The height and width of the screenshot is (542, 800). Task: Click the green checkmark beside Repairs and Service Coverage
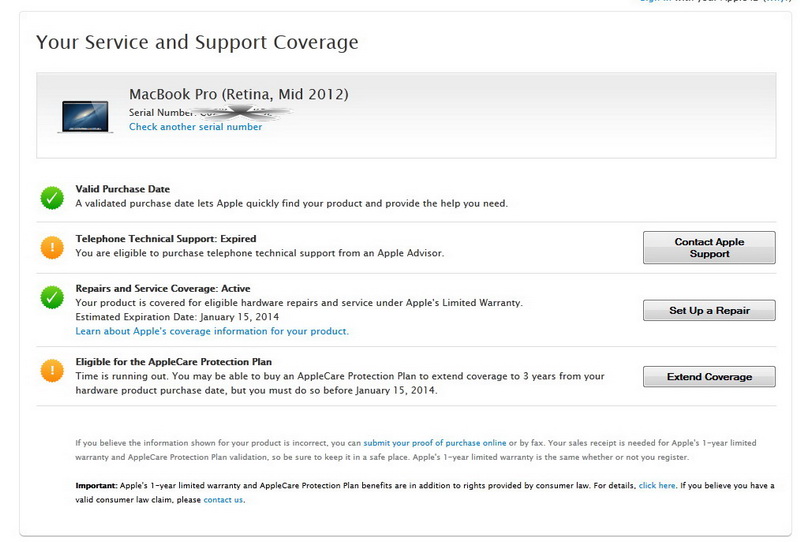point(52,297)
